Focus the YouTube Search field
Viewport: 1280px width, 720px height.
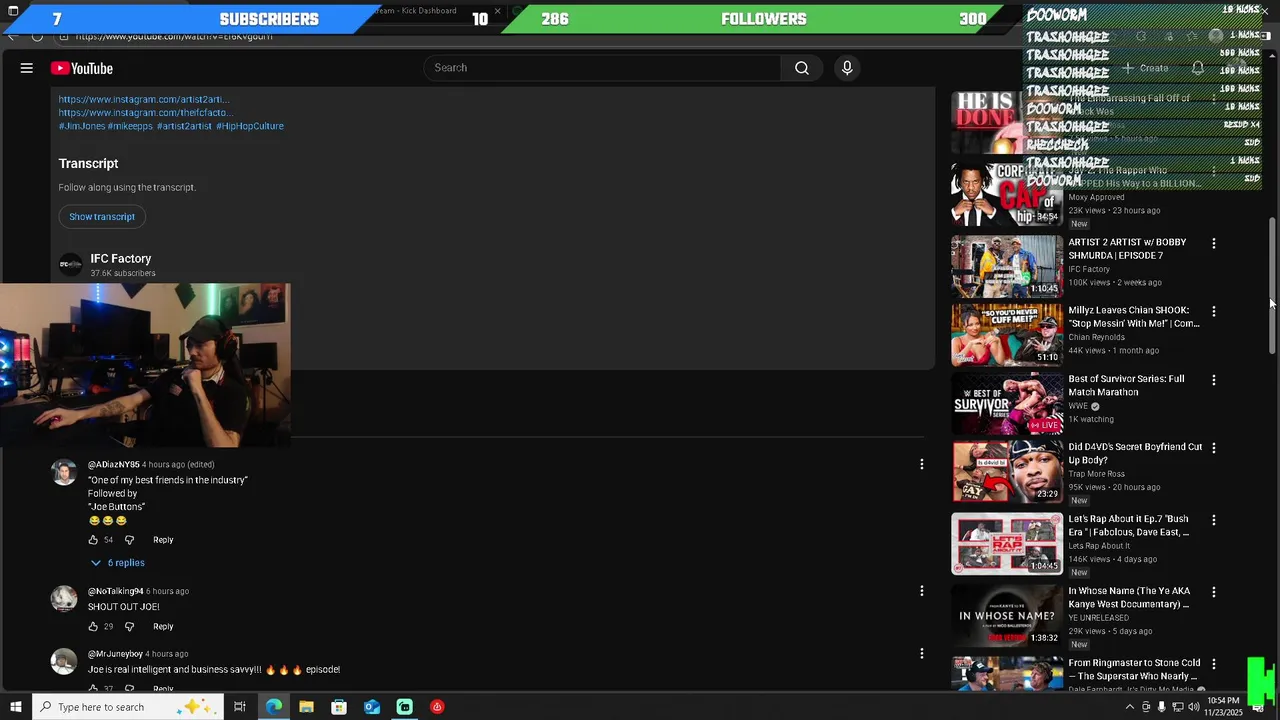(602, 68)
